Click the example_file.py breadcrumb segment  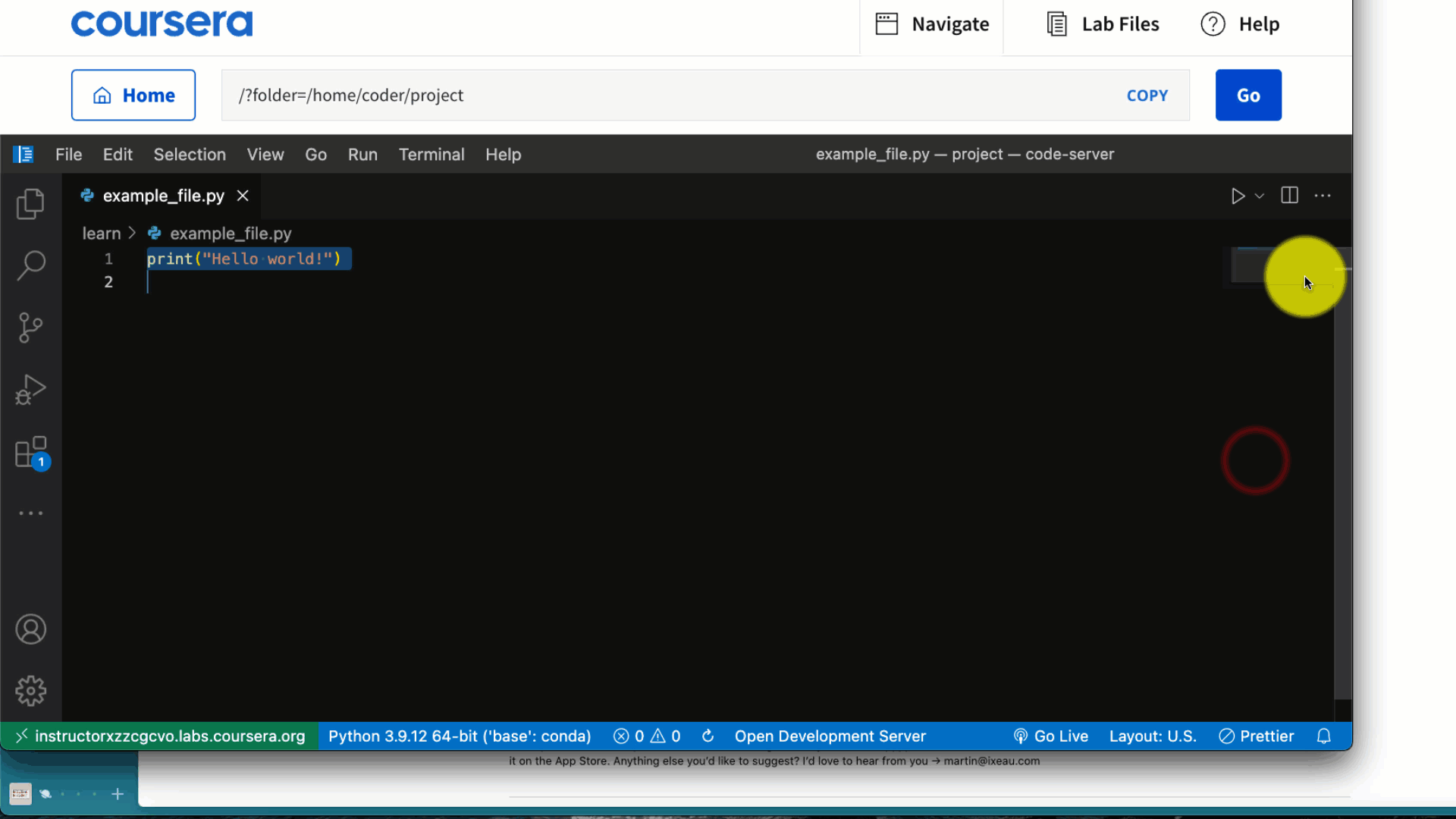click(220, 234)
